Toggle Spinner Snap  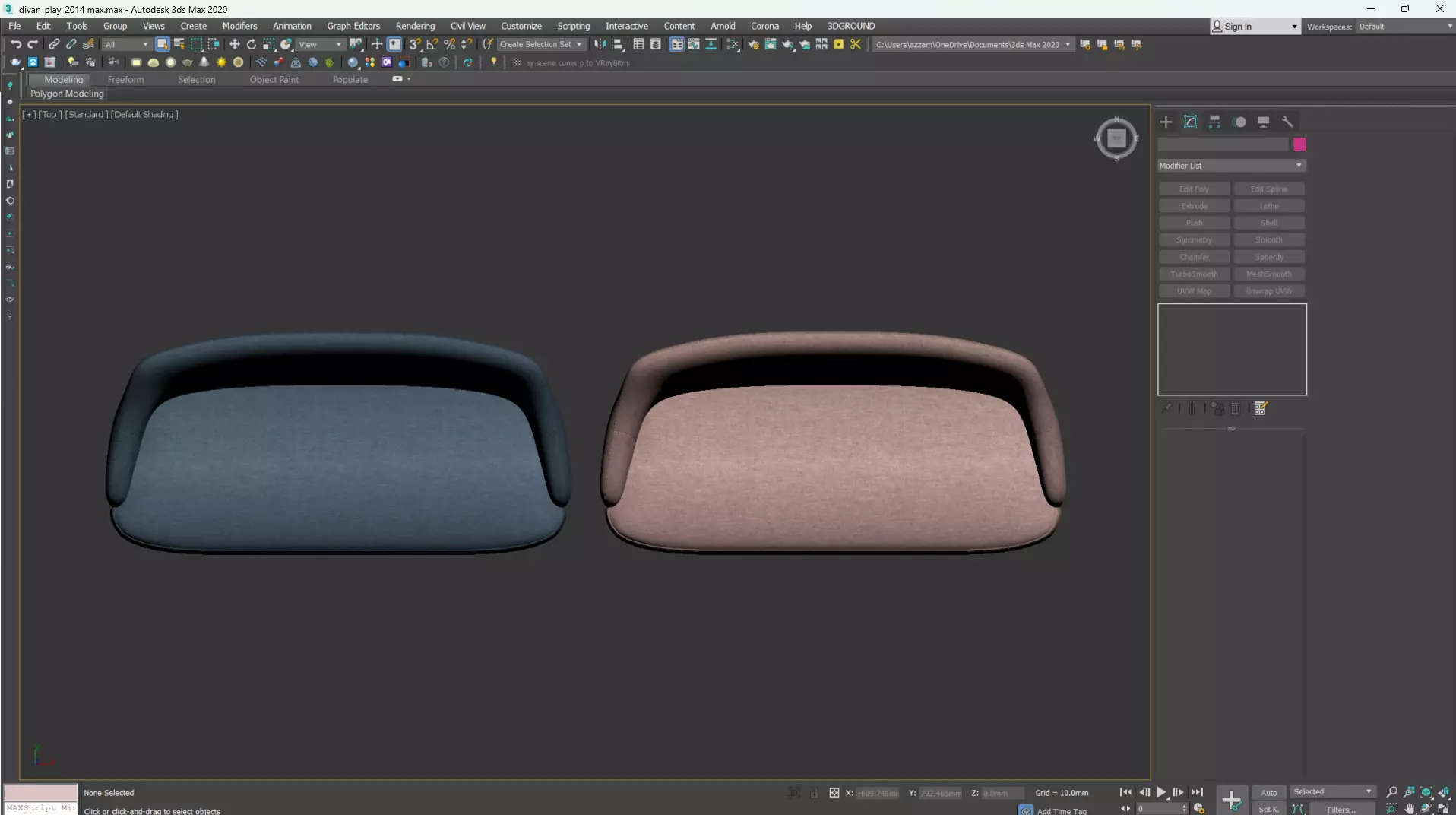click(467, 44)
